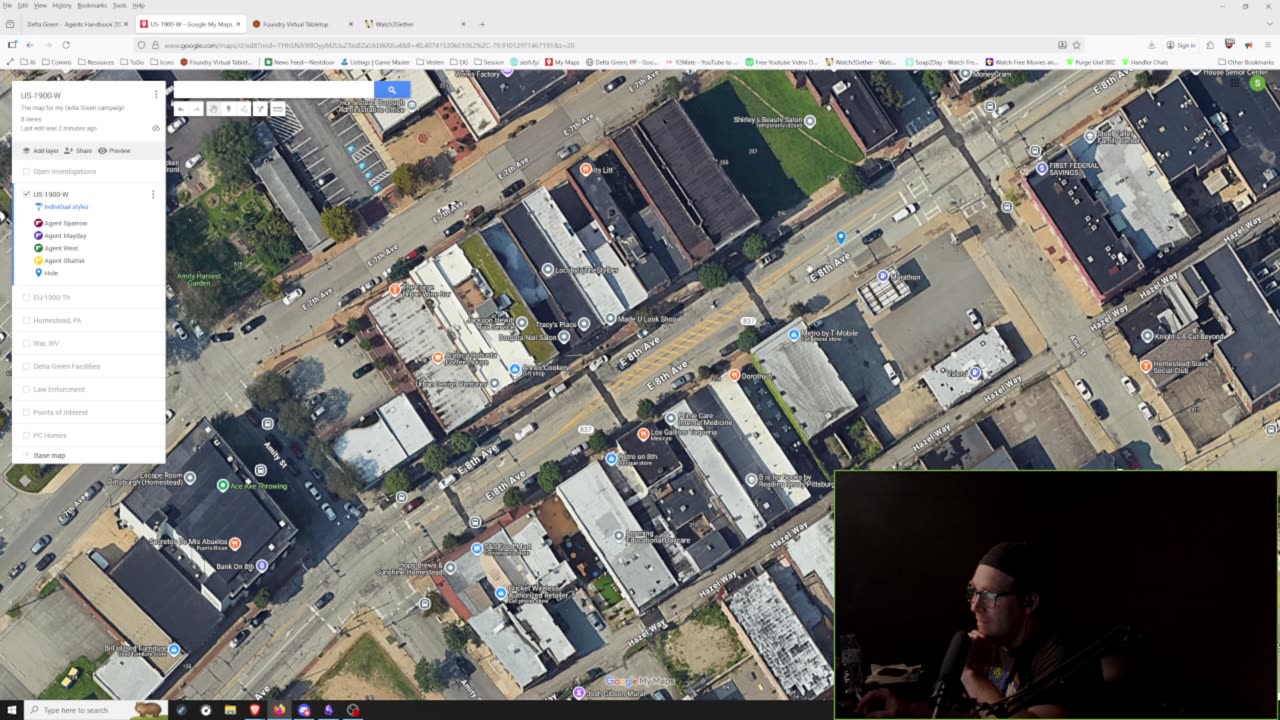Select the hand pan tool
This screenshot has width=1280, height=720.
click(x=213, y=109)
